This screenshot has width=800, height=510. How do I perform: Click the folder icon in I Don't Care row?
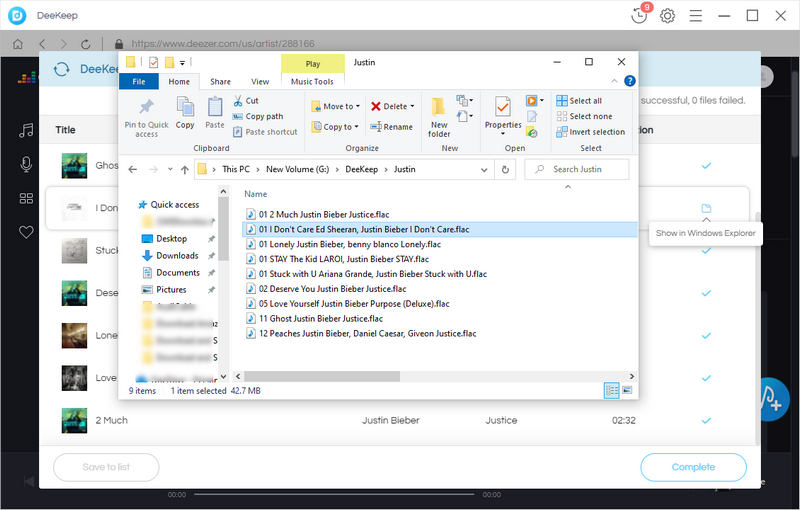point(706,208)
